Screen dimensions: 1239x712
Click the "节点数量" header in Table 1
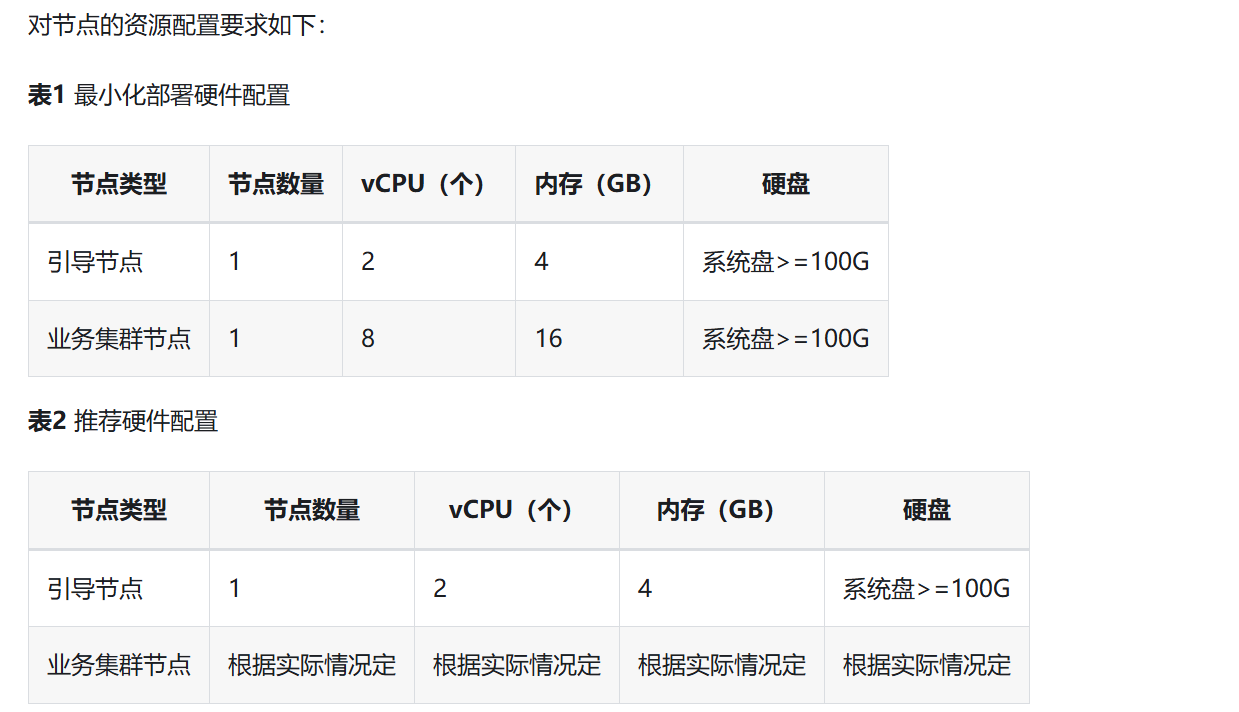[x=276, y=184]
